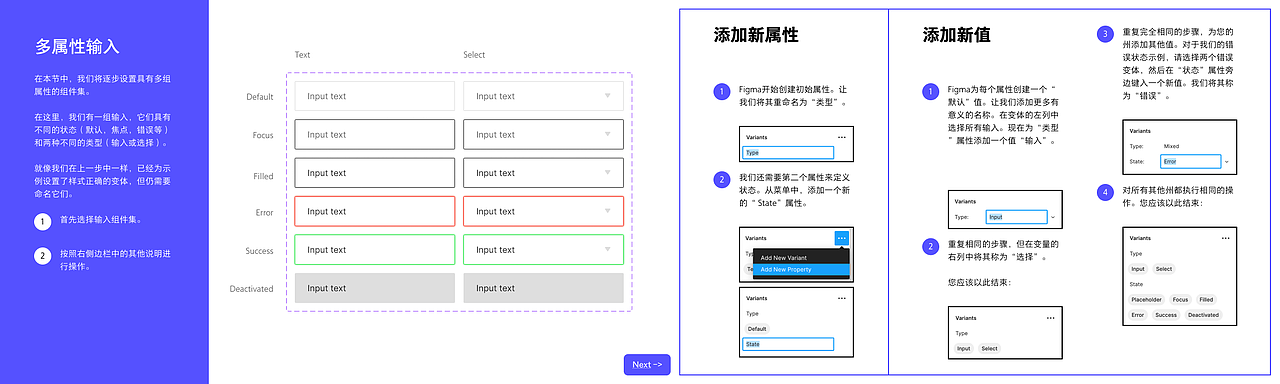The width and height of the screenshot is (1280, 384).
Task: Expand the Filled row Select dropdown arrow
Action: click(x=607, y=173)
